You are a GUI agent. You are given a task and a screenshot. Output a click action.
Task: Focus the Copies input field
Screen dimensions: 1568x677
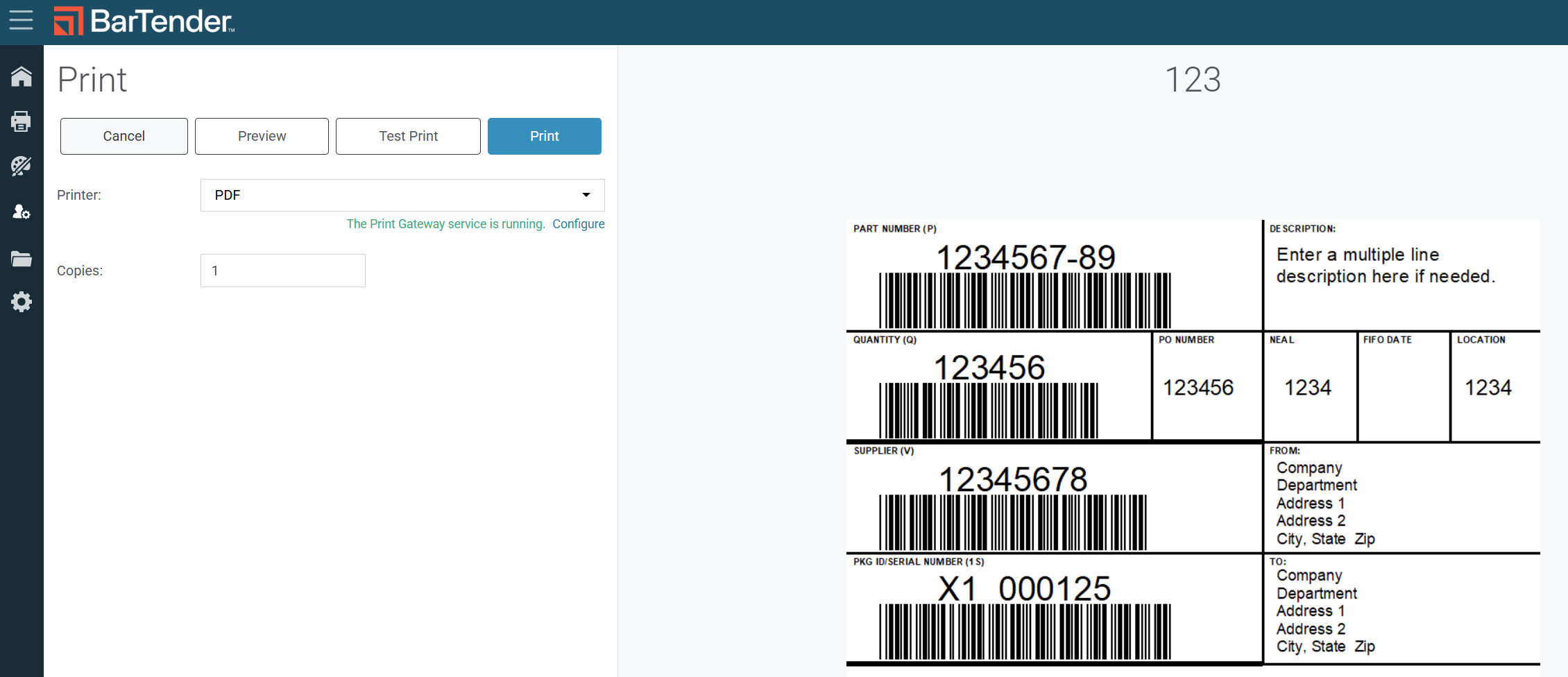coord(282,271)
